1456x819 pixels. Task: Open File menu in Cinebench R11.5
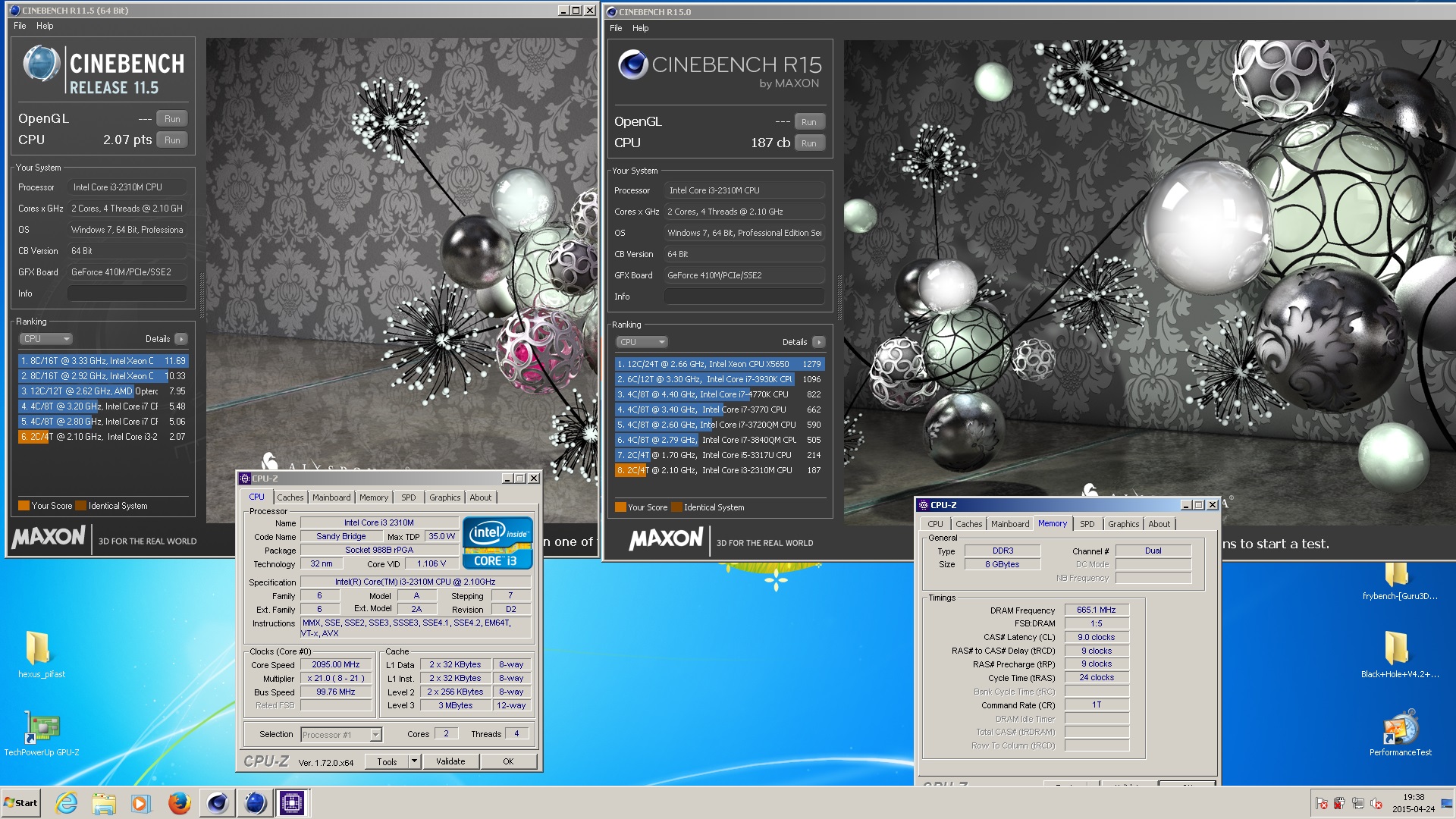click(x=20, y=26)
